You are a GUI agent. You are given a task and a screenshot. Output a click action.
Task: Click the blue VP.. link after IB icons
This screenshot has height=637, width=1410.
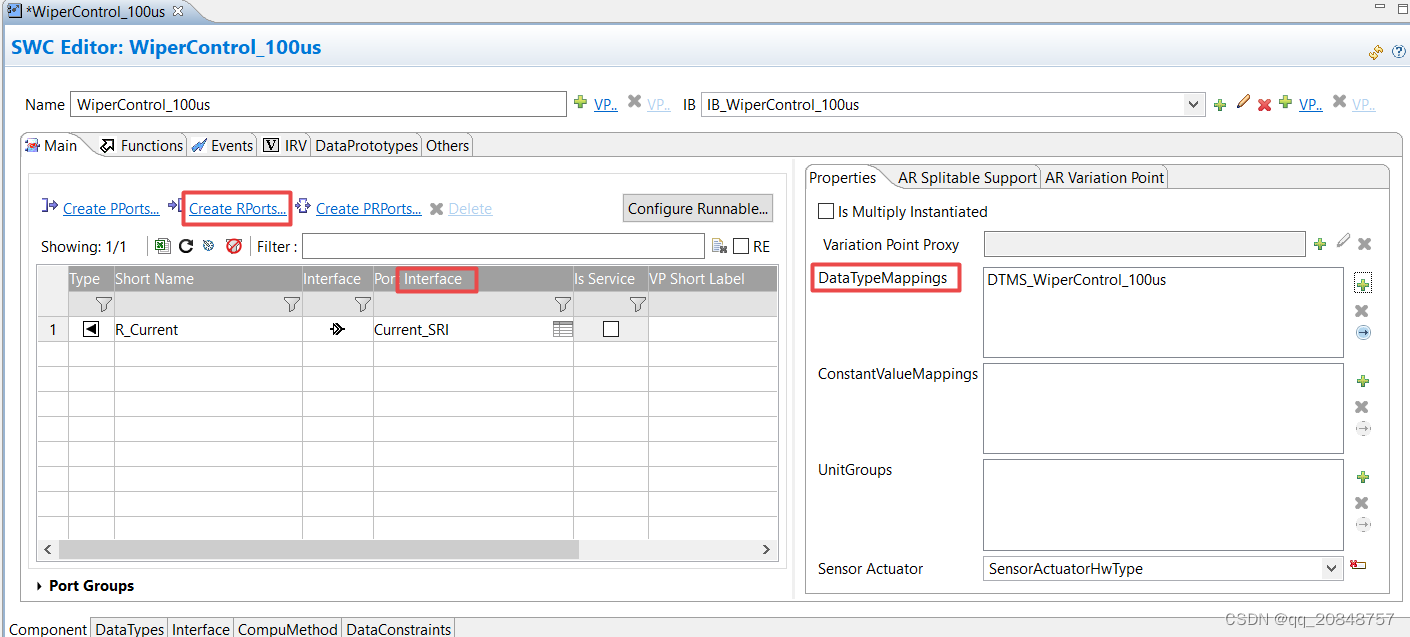click(x=1310, y=104)
